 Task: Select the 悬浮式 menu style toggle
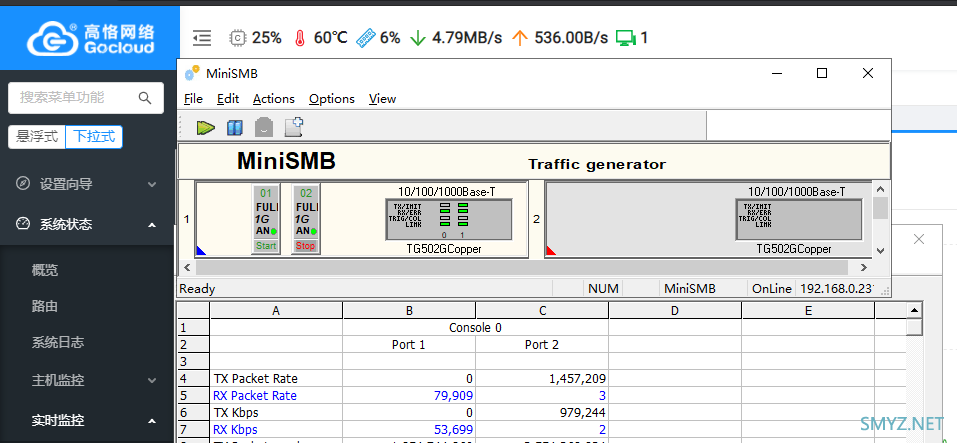pyautogui.click(x=37, y=137)
